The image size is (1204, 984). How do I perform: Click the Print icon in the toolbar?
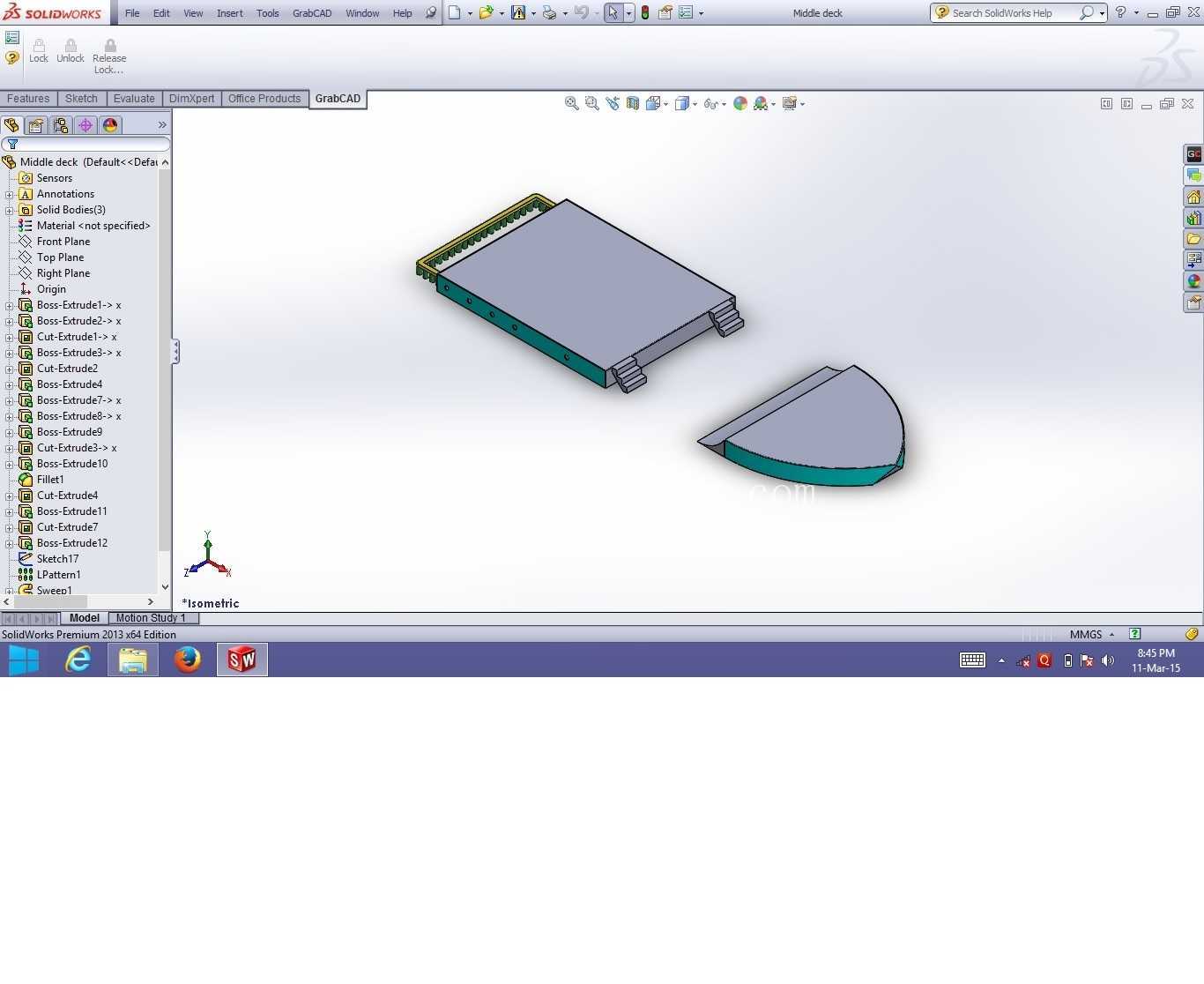click(x=549, y=13)
